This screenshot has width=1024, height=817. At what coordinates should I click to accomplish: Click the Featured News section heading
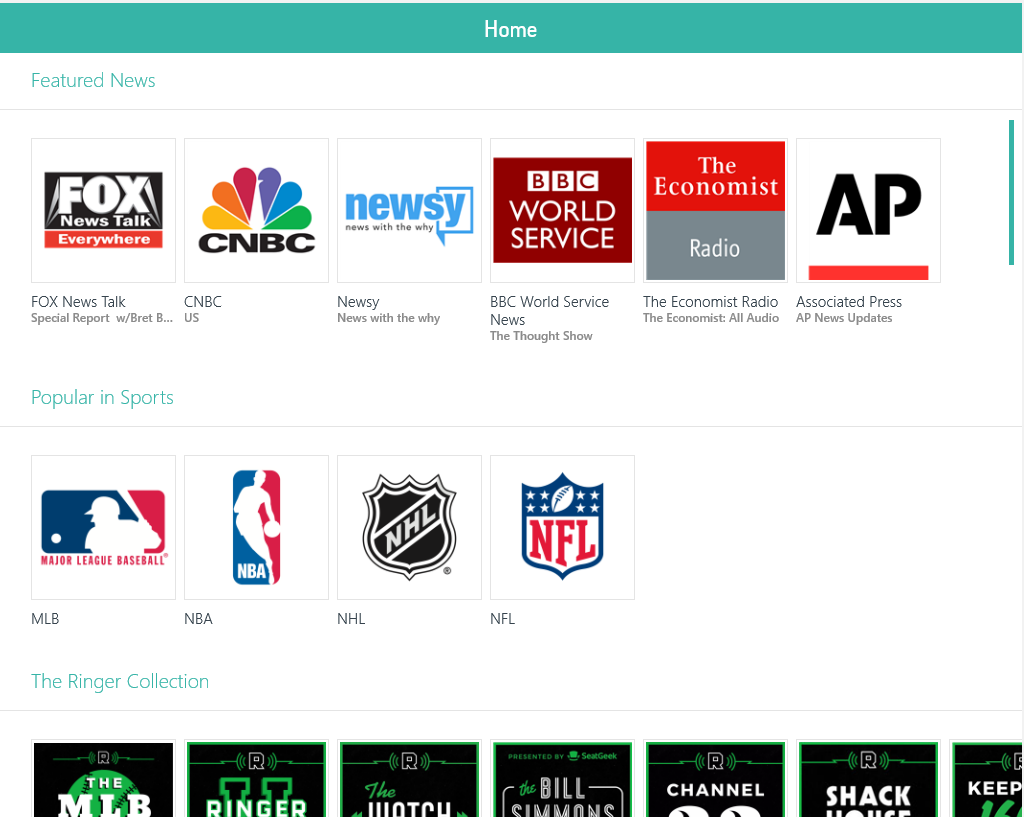(93, 80)
